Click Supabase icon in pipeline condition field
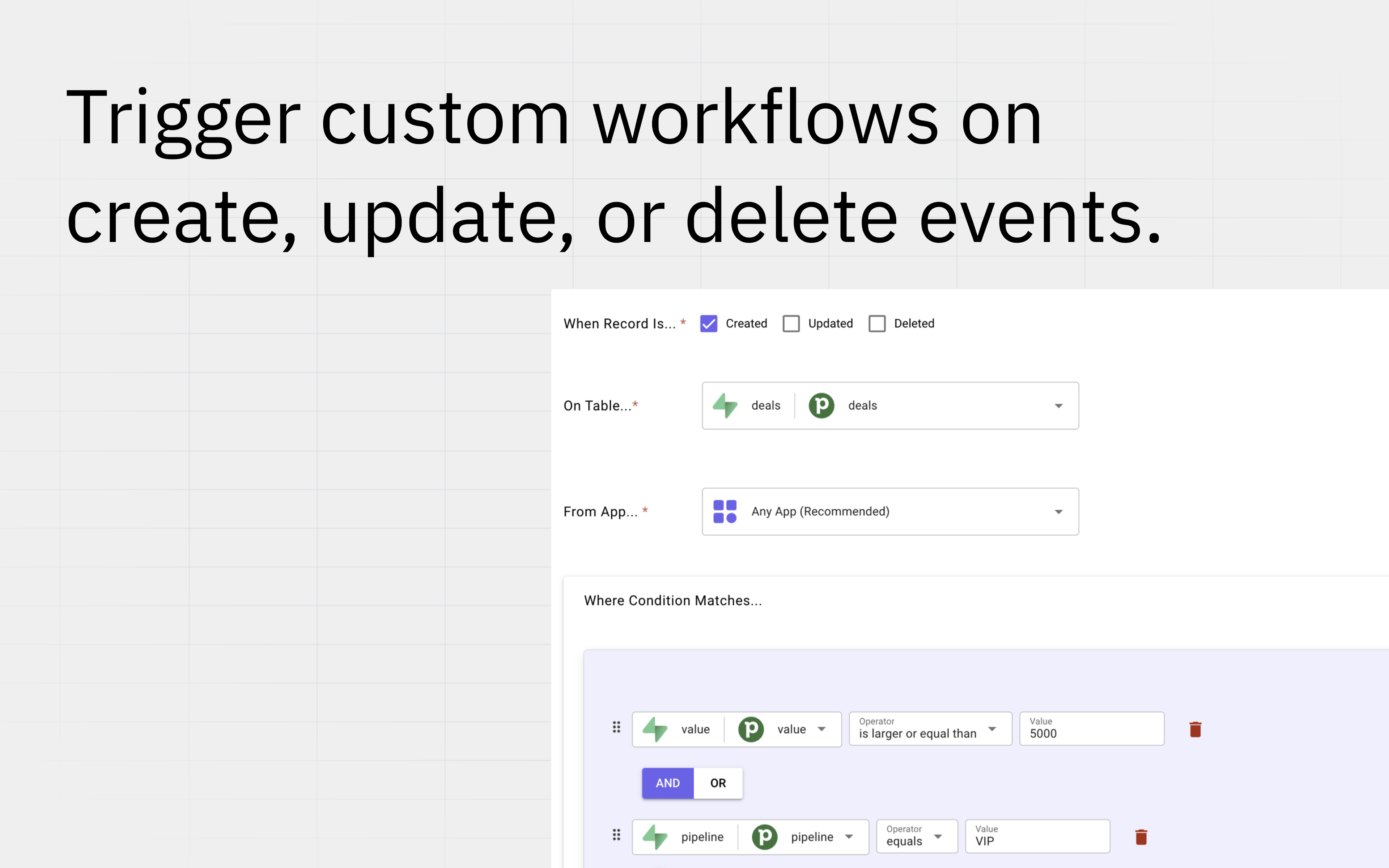1389x868 pixels. click(x=655, y=837)
